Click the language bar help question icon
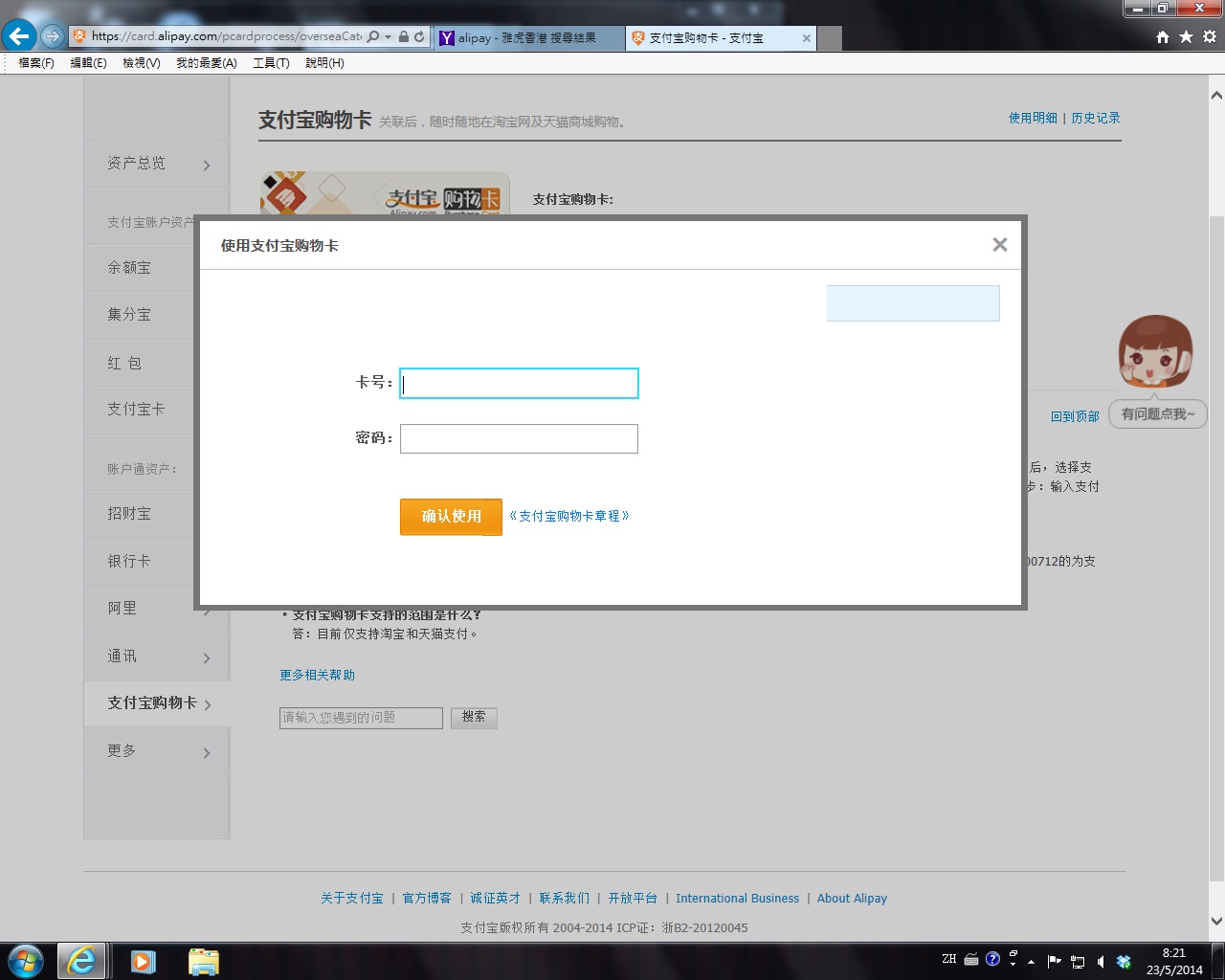 (992, 959)
